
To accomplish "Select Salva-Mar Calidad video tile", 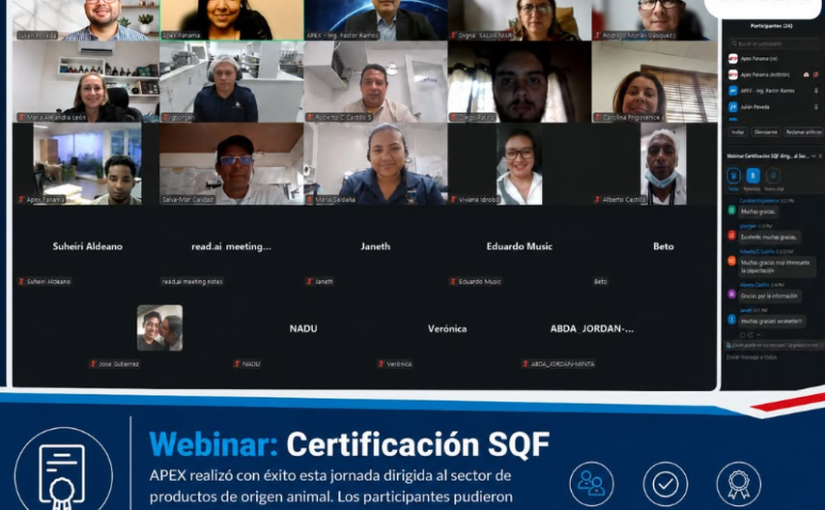I will point(232,164).
